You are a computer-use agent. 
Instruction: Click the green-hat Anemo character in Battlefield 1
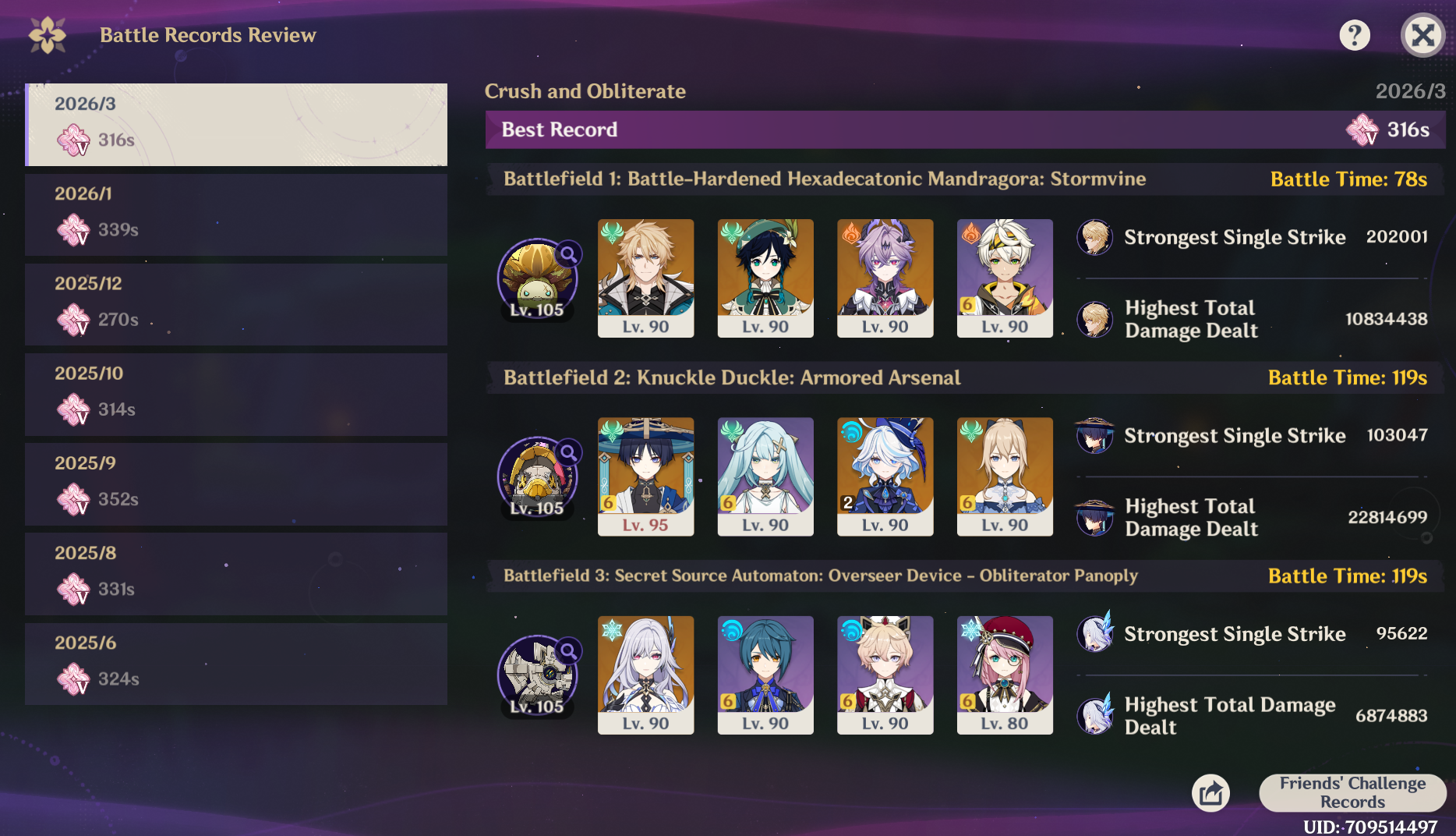tap(765, 278)
